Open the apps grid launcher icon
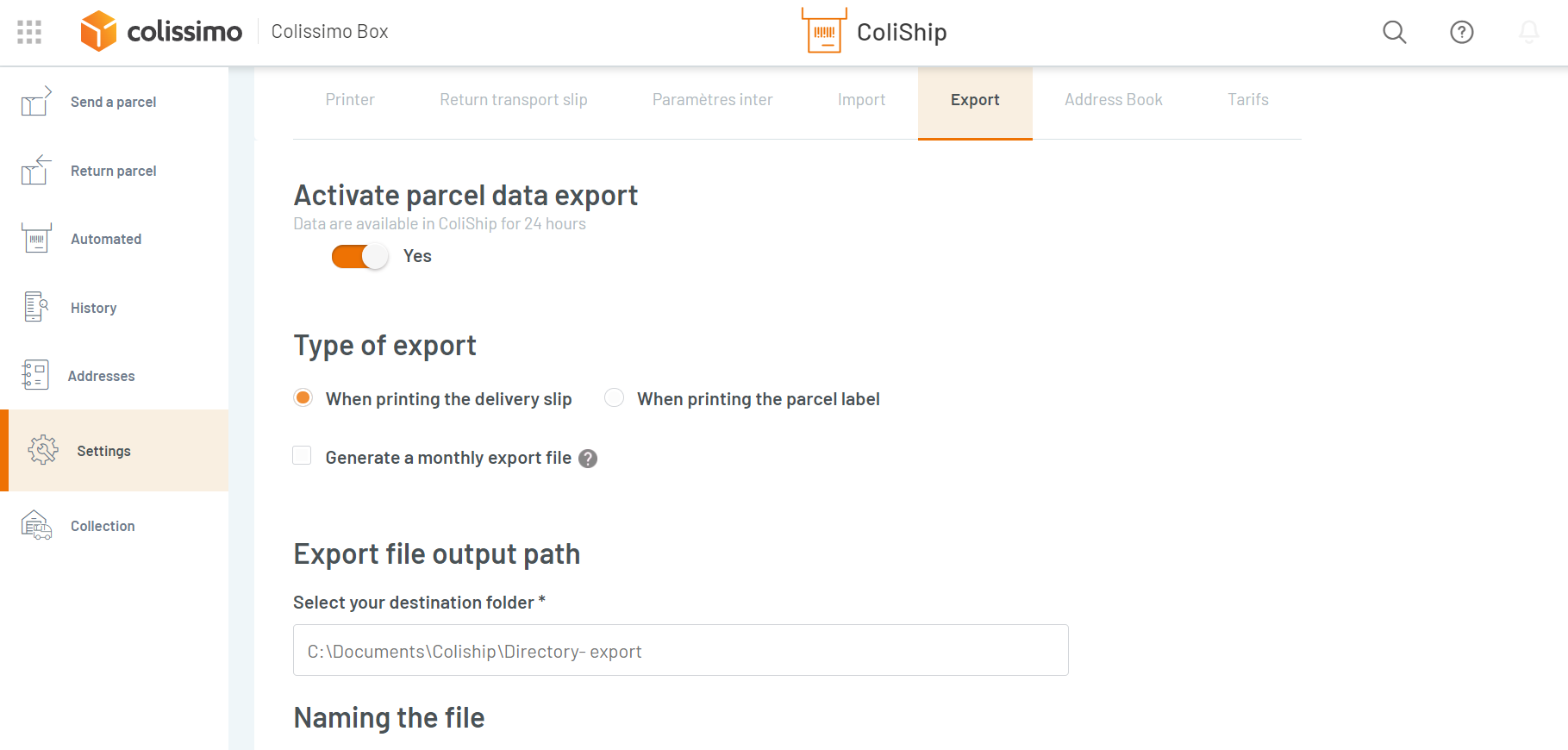The width and height of the screenshot is (1568, 750). coord(29,32)
